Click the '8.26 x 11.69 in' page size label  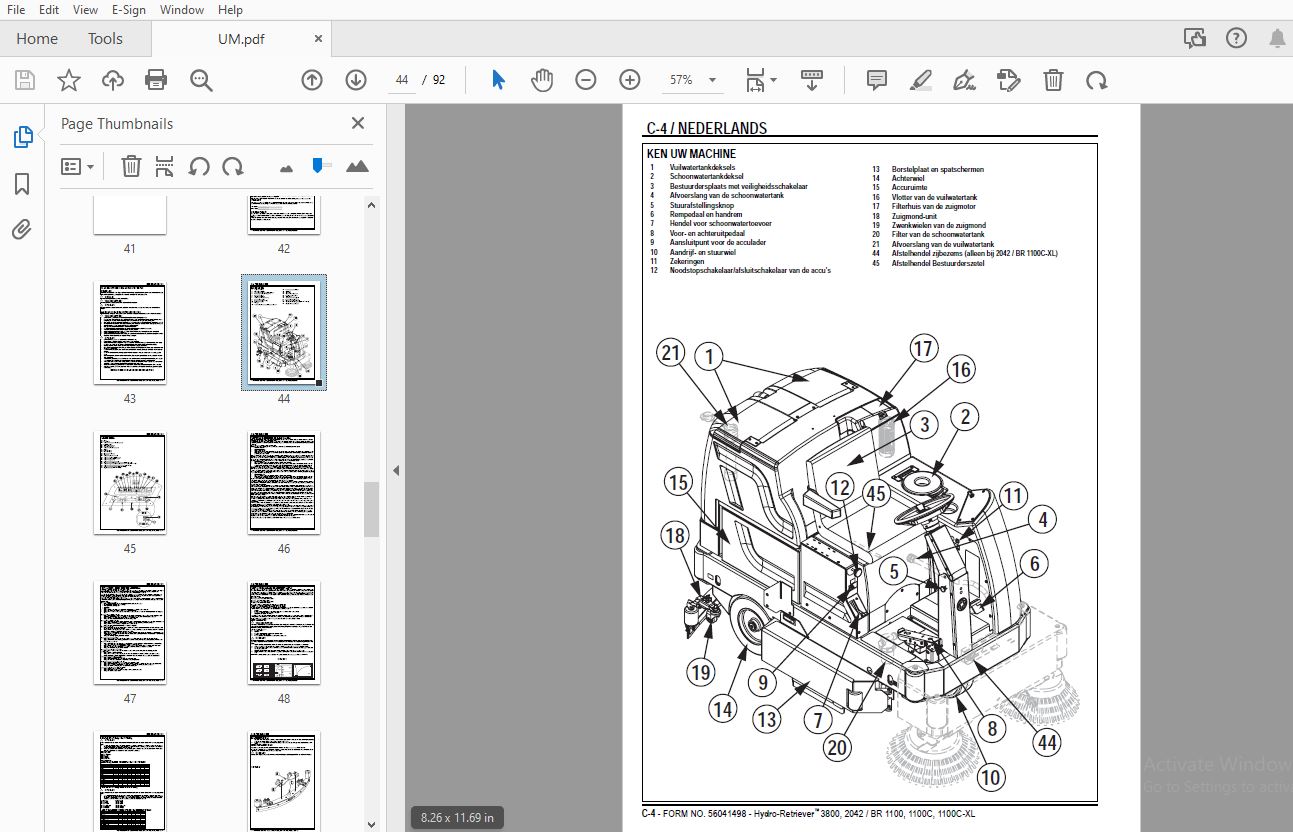click(455, 818)
